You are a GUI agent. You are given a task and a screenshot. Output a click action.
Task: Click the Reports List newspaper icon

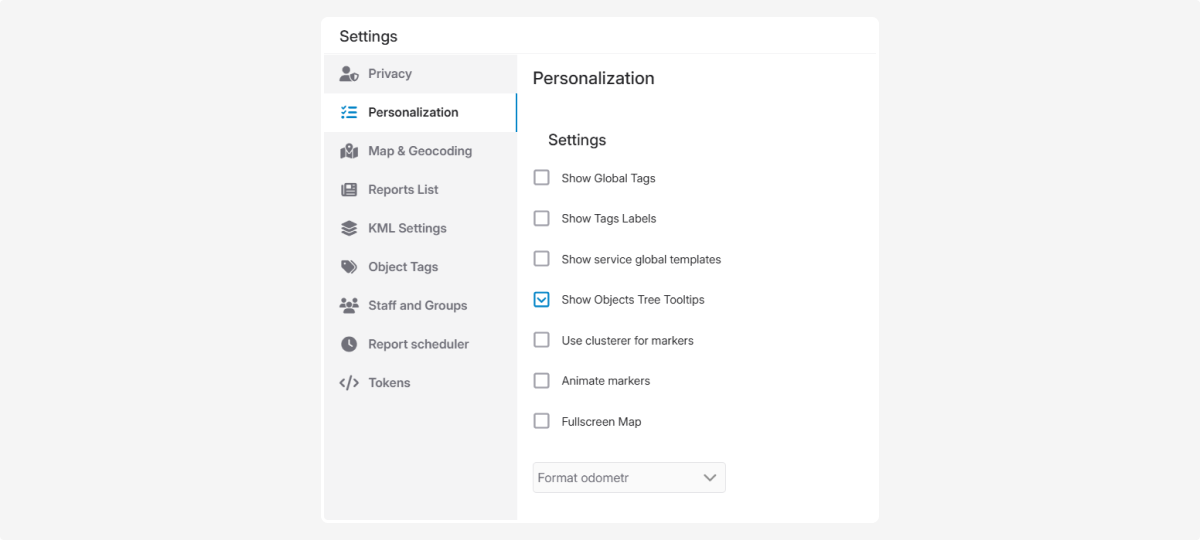click(349, 190)
